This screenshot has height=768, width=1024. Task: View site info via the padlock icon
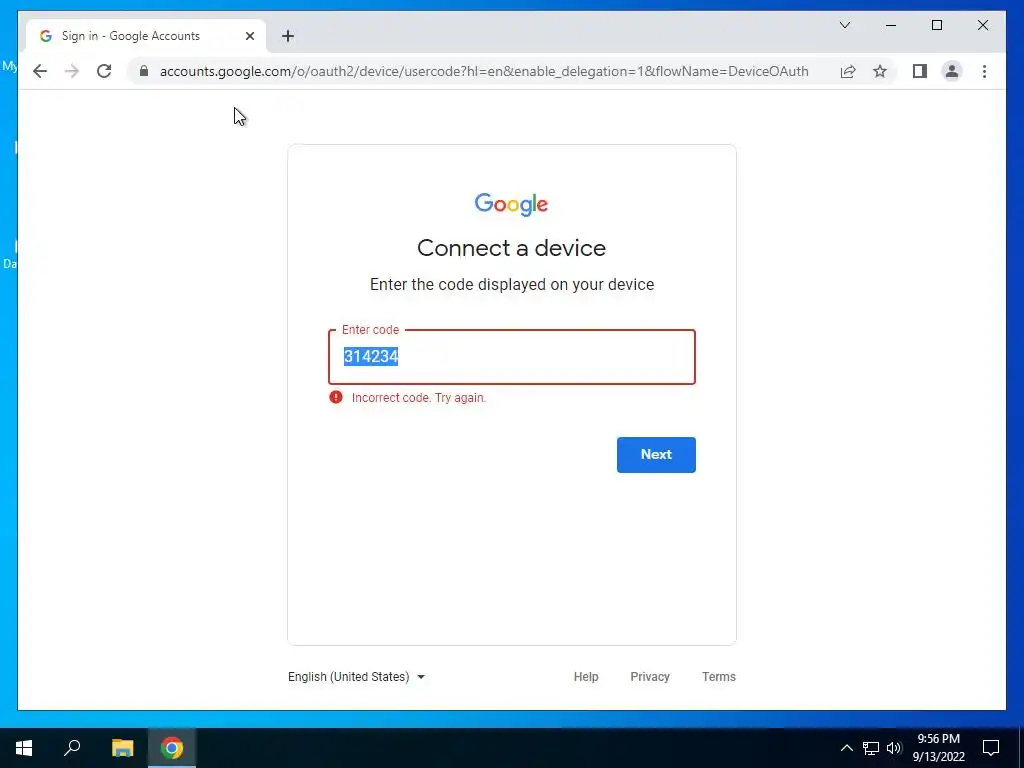[144, 71]
